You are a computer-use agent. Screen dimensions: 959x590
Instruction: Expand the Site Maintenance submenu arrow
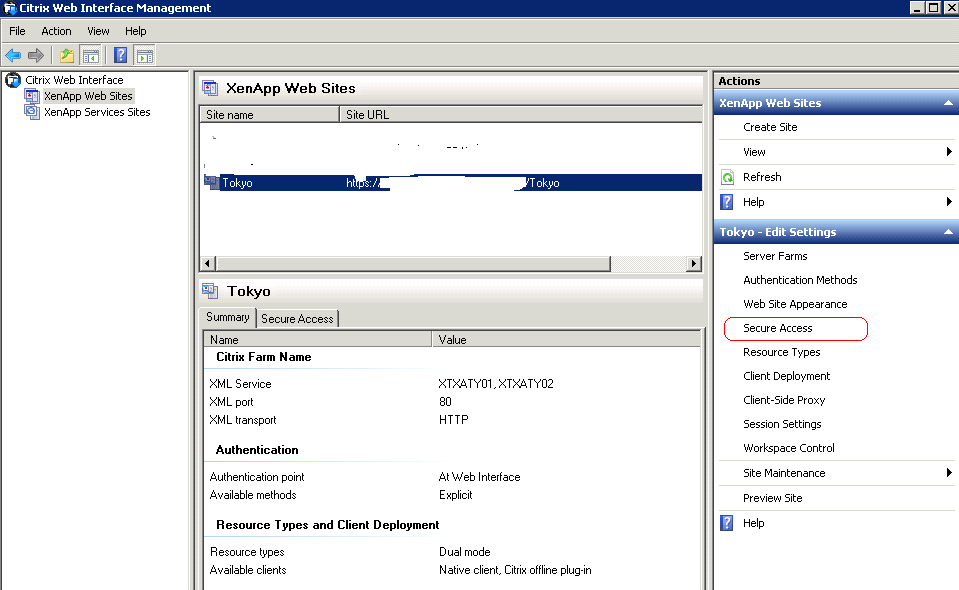pyautogui.click(x=949, y=473)
